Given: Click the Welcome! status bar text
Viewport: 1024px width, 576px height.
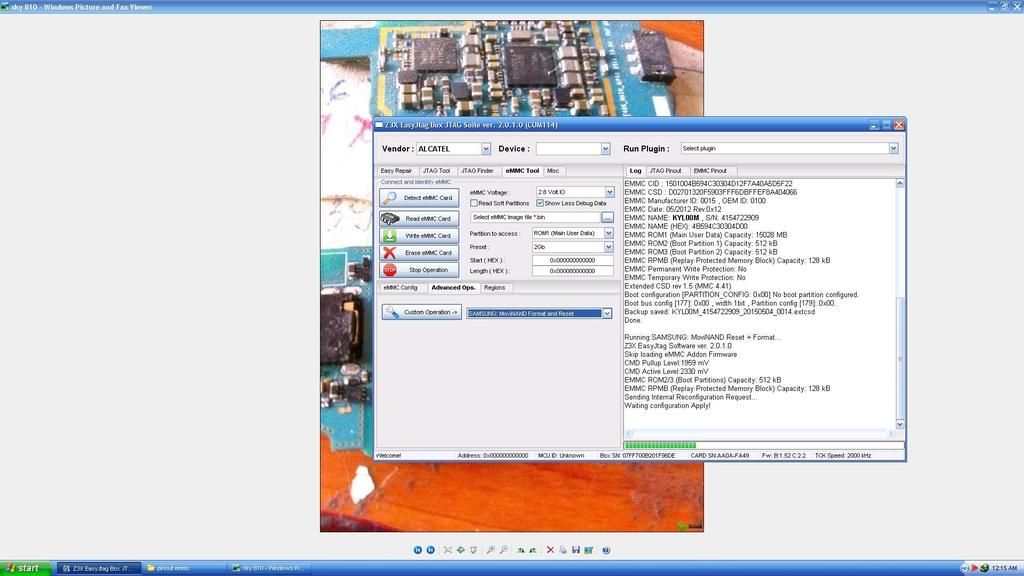Looking at the screenshot, I should [389, 456].
